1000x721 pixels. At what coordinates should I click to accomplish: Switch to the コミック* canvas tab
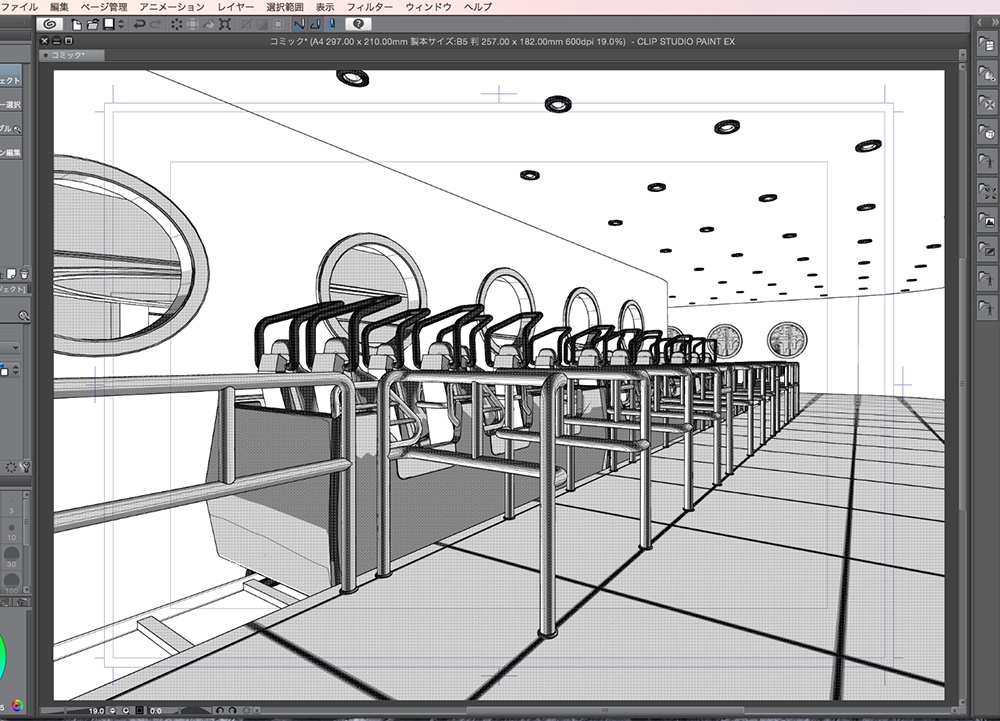(x=71, y=55)
